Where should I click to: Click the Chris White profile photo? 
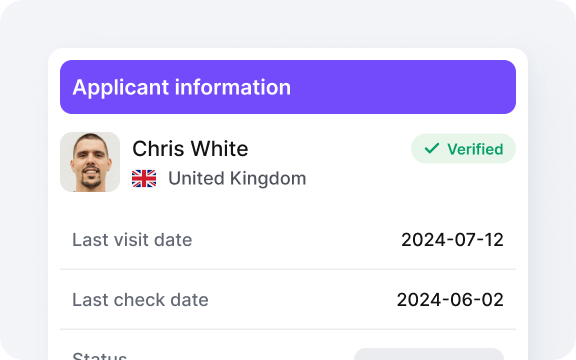[90, 162]
